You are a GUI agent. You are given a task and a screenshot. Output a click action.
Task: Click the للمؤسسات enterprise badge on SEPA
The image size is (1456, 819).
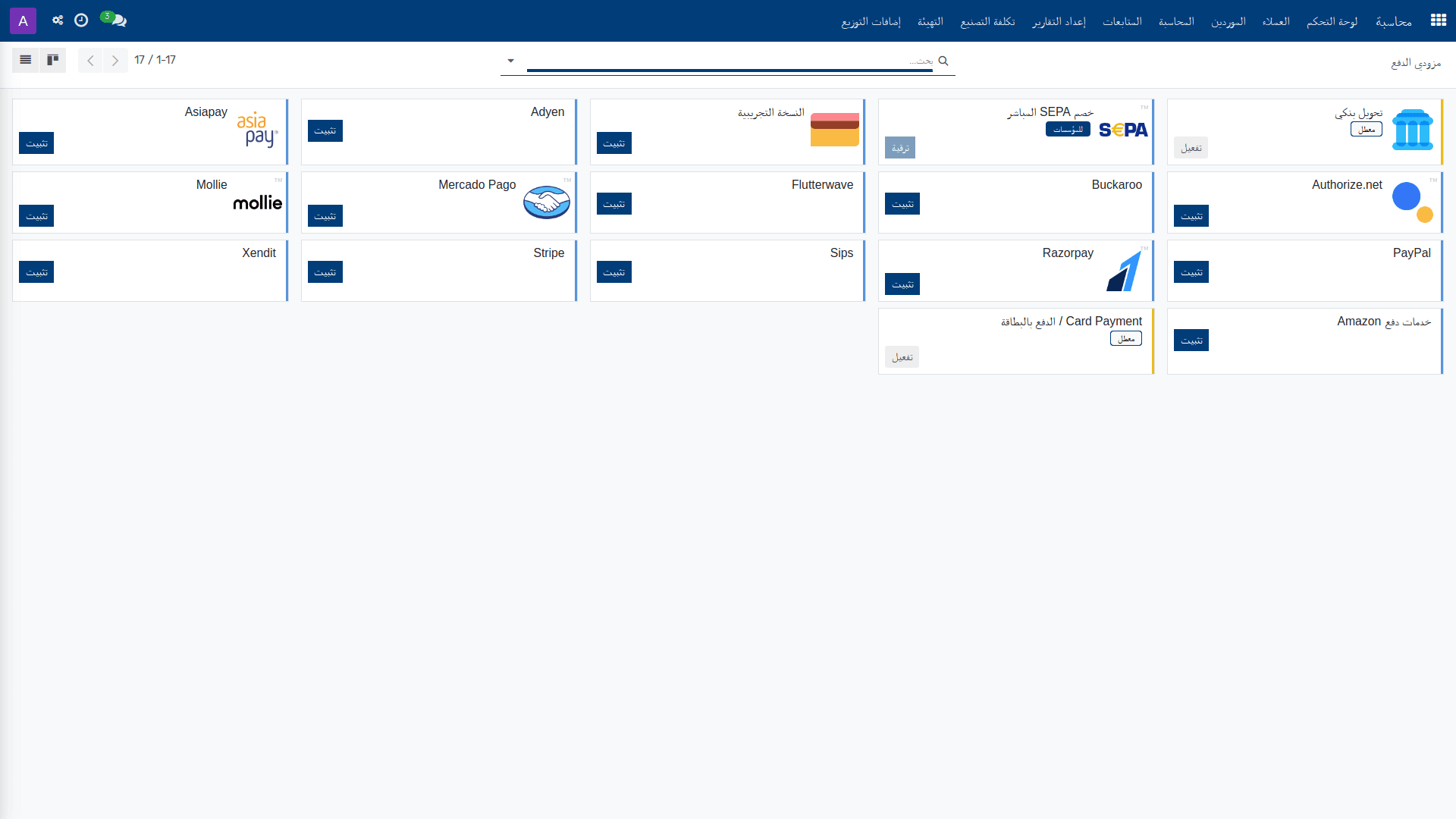pos(1068,130)
